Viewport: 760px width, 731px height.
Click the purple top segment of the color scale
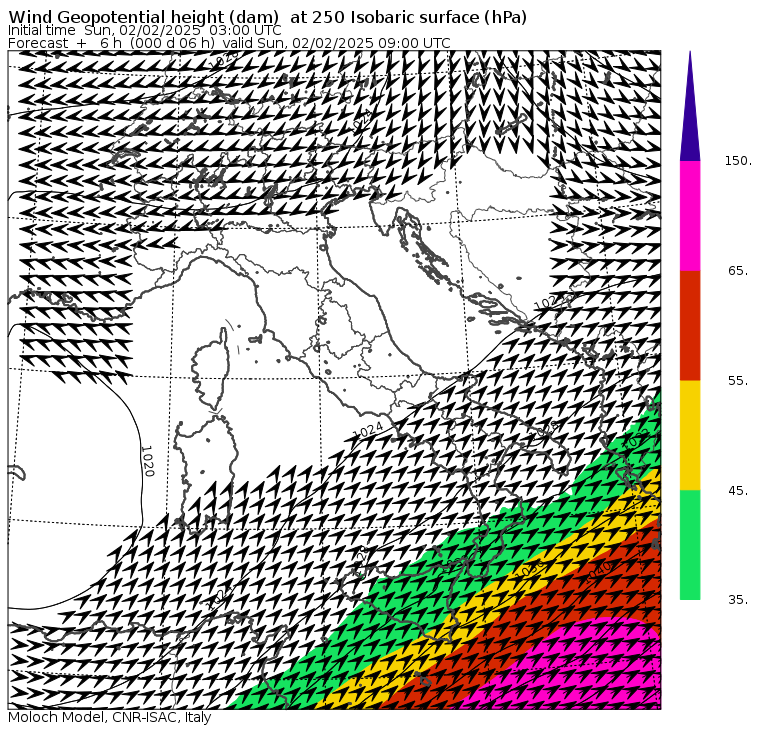[x=690, y=107]
